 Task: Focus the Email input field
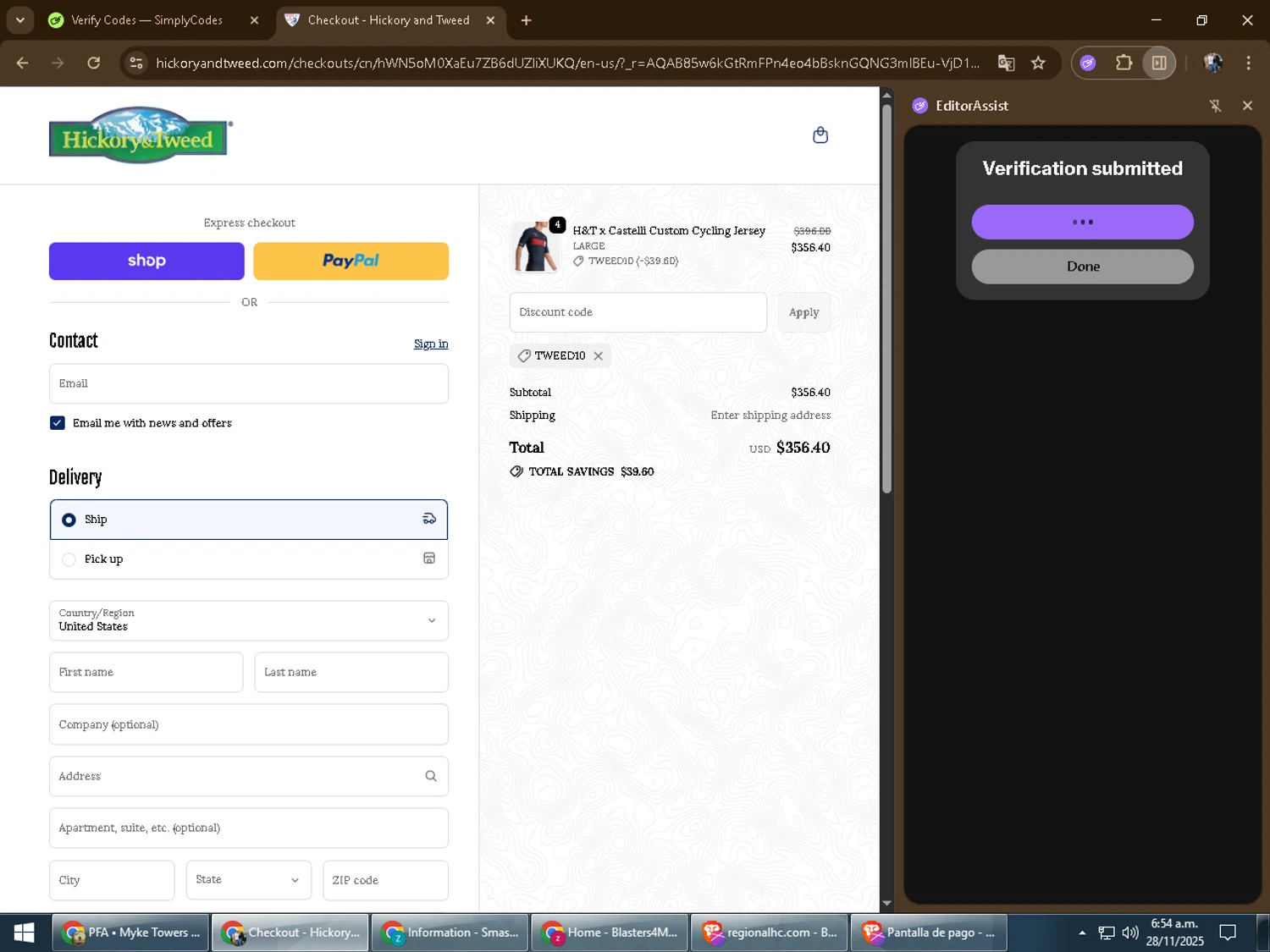coord(249,383)
